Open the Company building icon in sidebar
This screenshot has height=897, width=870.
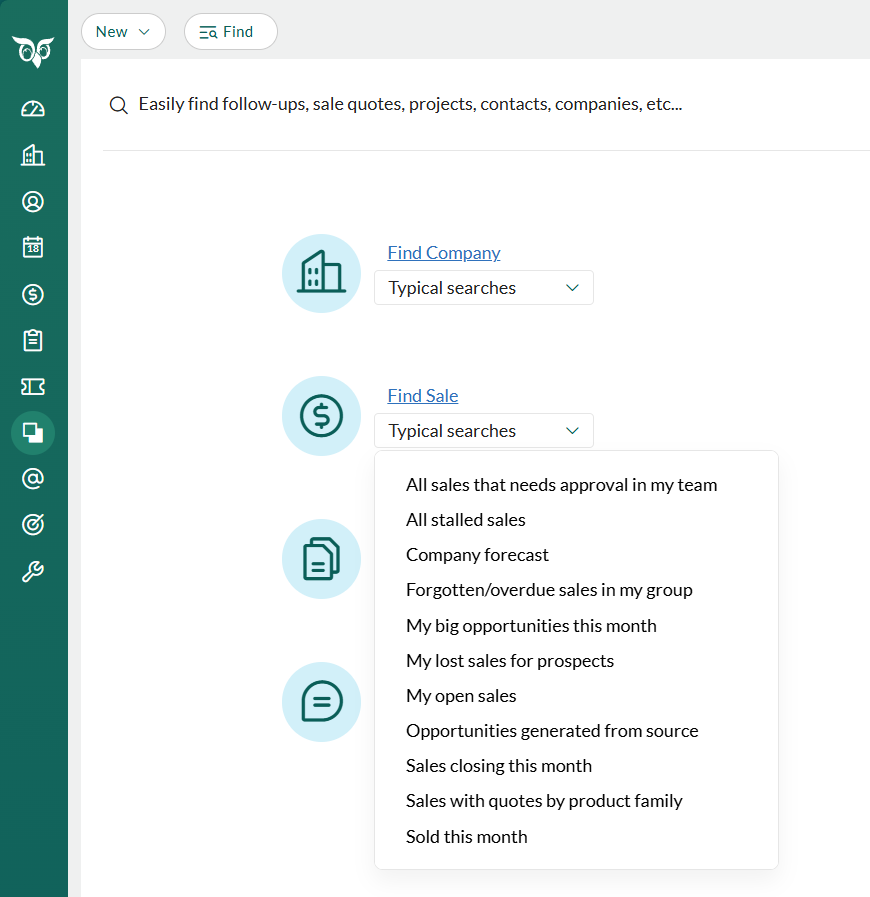tap(33, 155)
